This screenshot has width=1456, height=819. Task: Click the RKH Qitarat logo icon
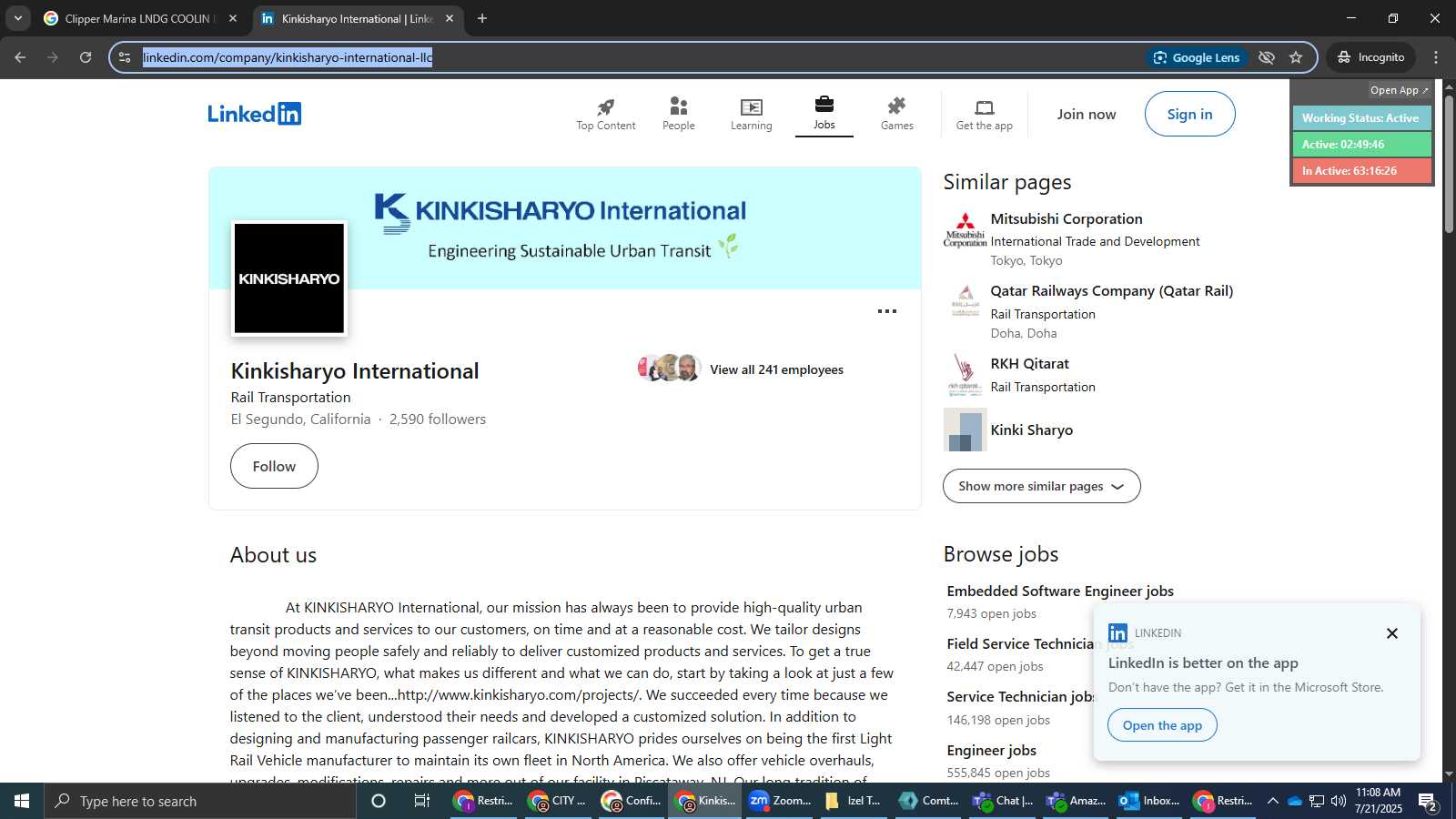[965, 374]
